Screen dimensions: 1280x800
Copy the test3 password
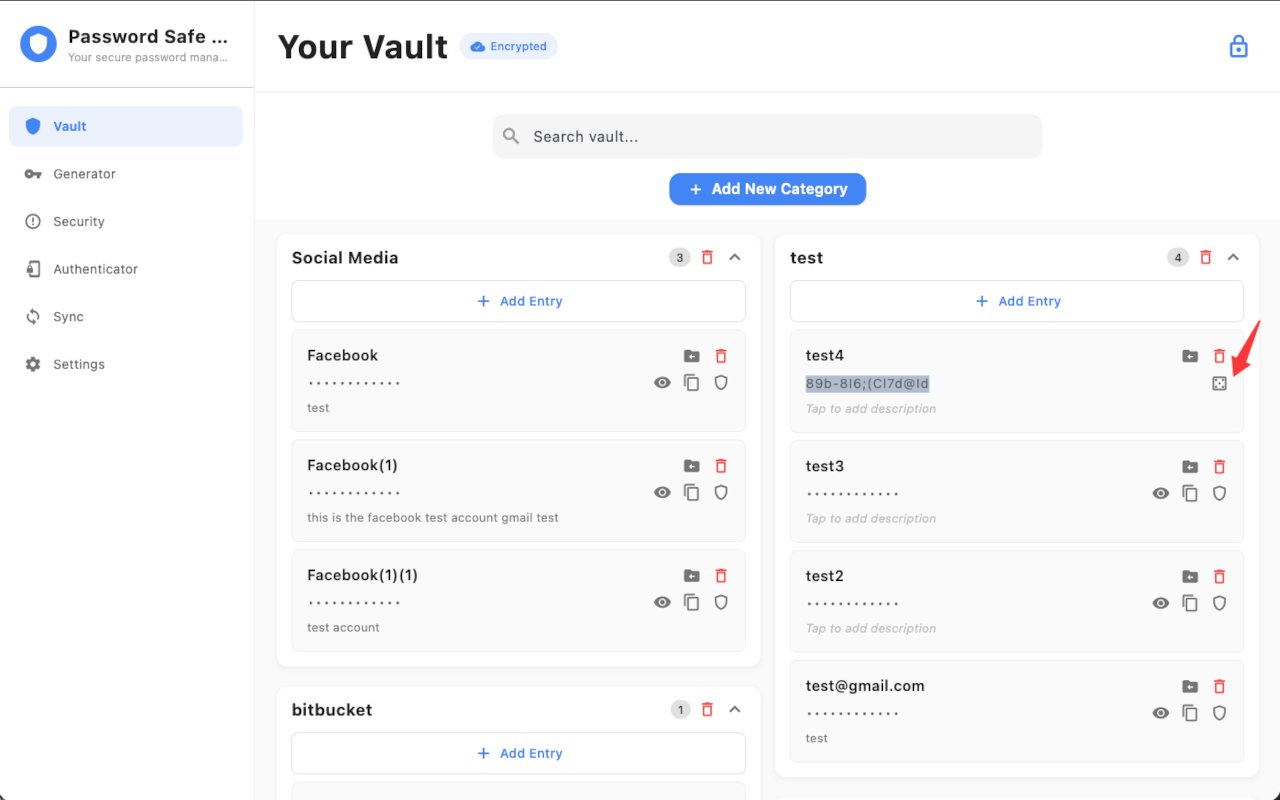click(1190, 493)
